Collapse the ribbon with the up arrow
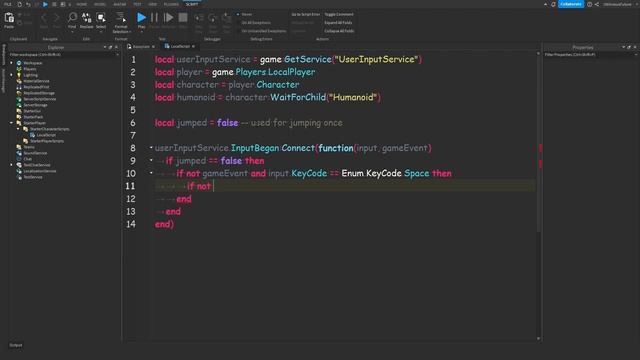This screenshot has height=360, width=640. [x=545, y=4]
